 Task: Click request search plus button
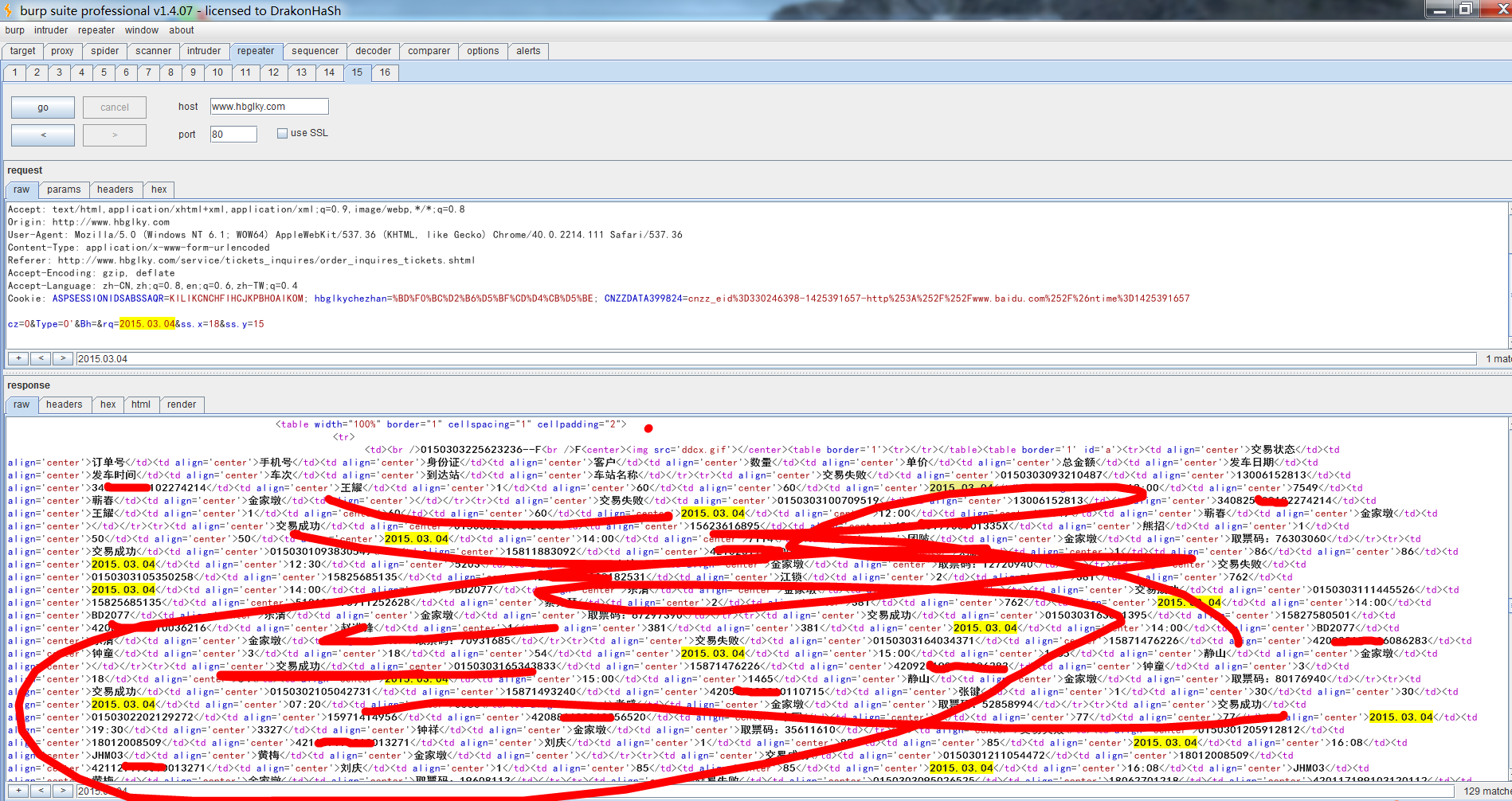[x=18, y=358]
